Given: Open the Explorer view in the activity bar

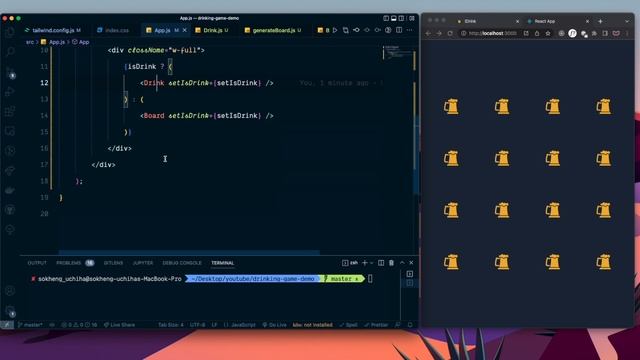Looking at the screenshot, I should point(10,32).
